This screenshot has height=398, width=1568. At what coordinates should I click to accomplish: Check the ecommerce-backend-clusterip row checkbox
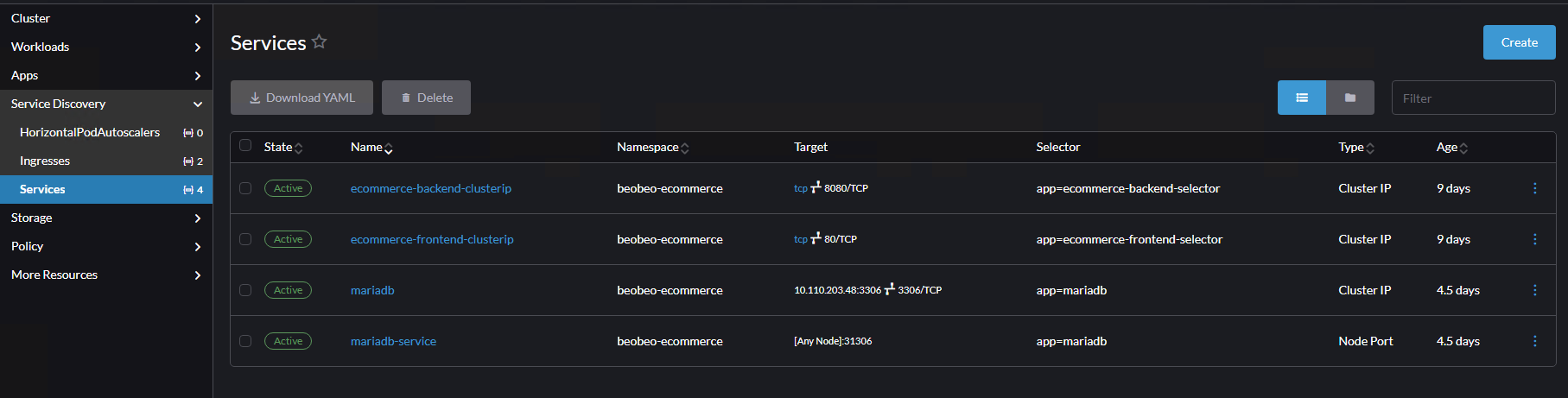point(245,188)
